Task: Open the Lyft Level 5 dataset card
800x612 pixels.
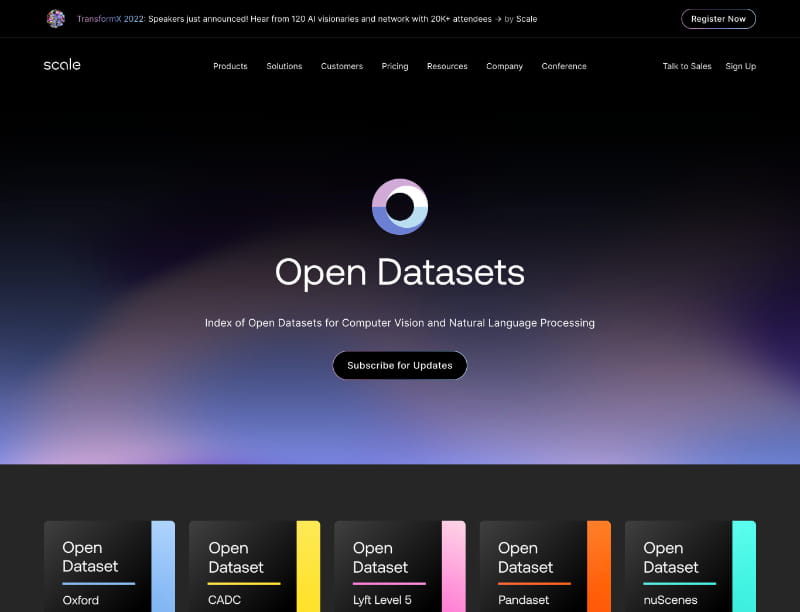Action: point(400,566)
